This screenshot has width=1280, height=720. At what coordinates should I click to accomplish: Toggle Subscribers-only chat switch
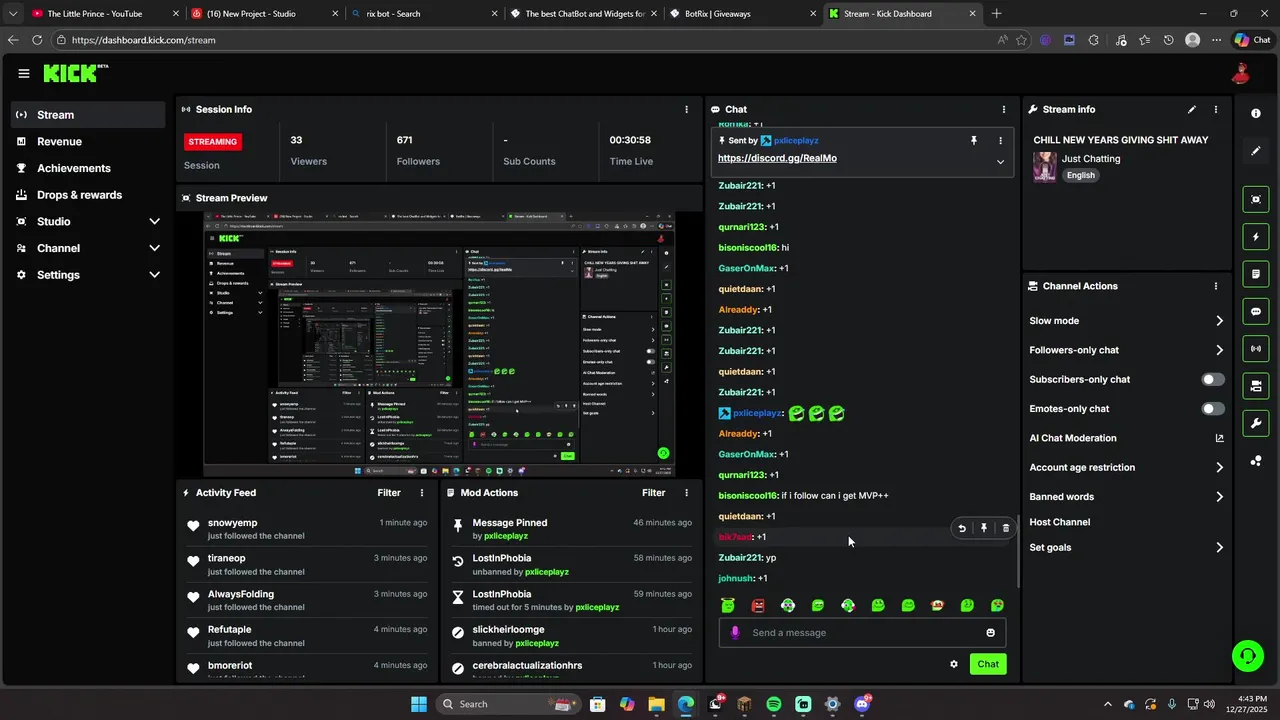click(1212, 380)
